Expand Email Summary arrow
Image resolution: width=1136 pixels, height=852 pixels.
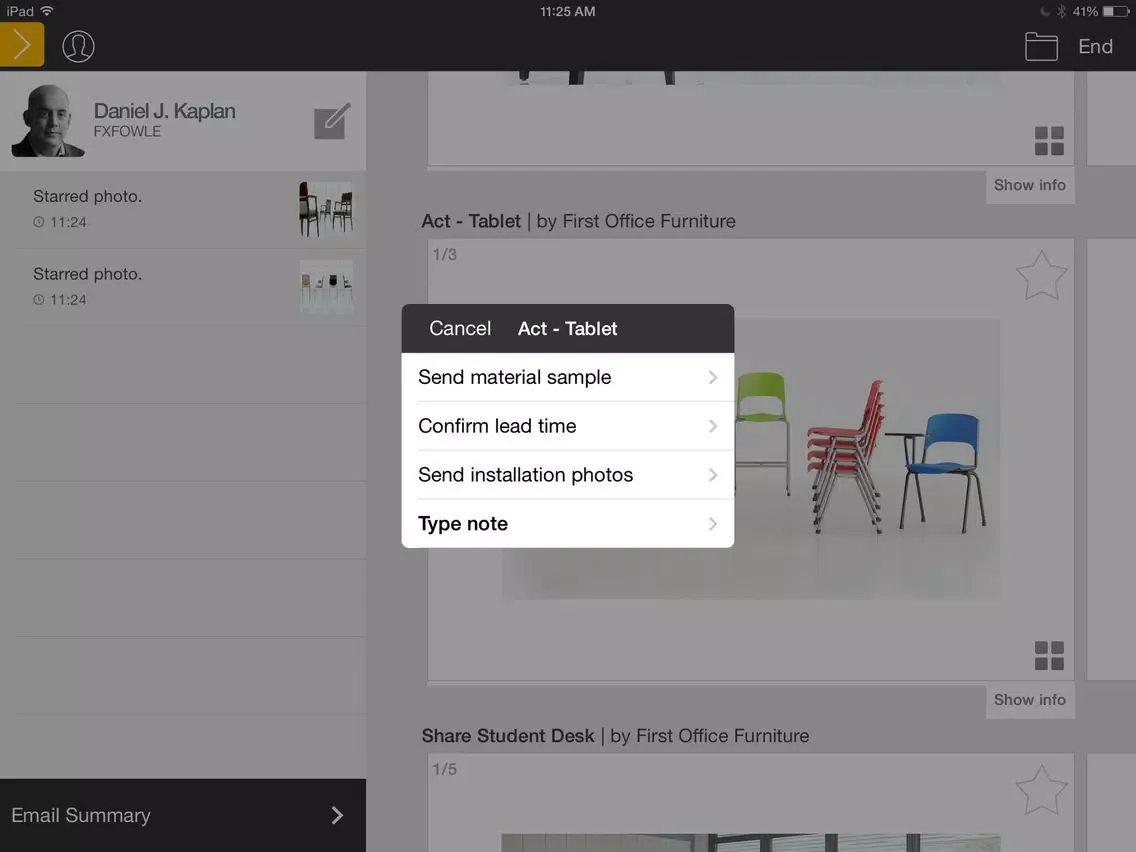[337, 815]
